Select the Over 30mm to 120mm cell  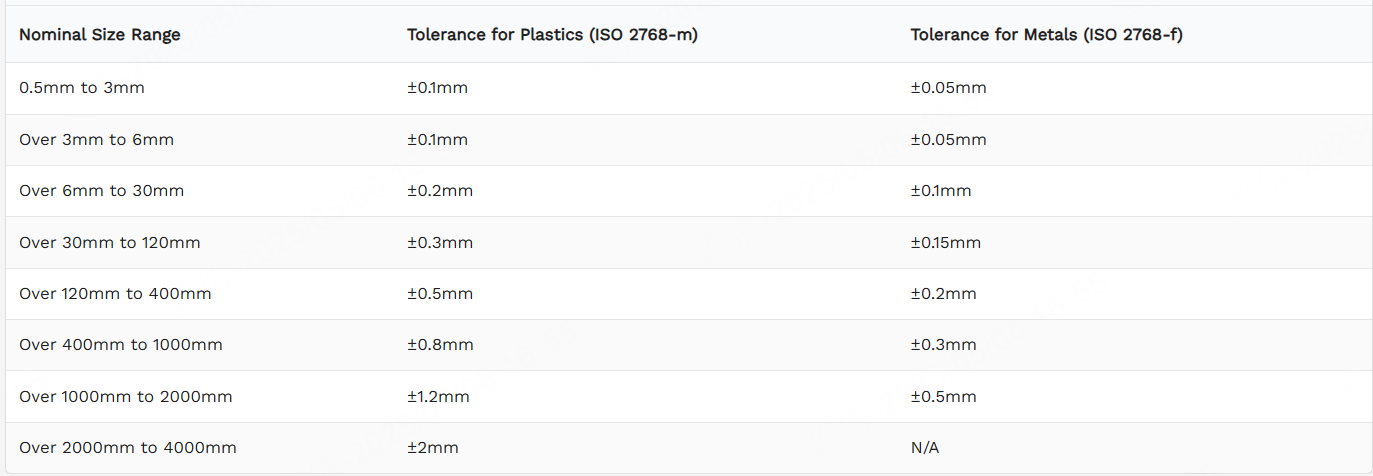tap(110, 243)
